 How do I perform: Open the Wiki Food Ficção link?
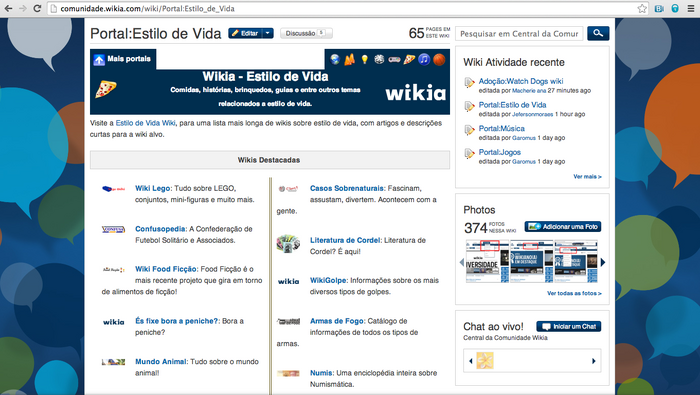pos(166,269)
